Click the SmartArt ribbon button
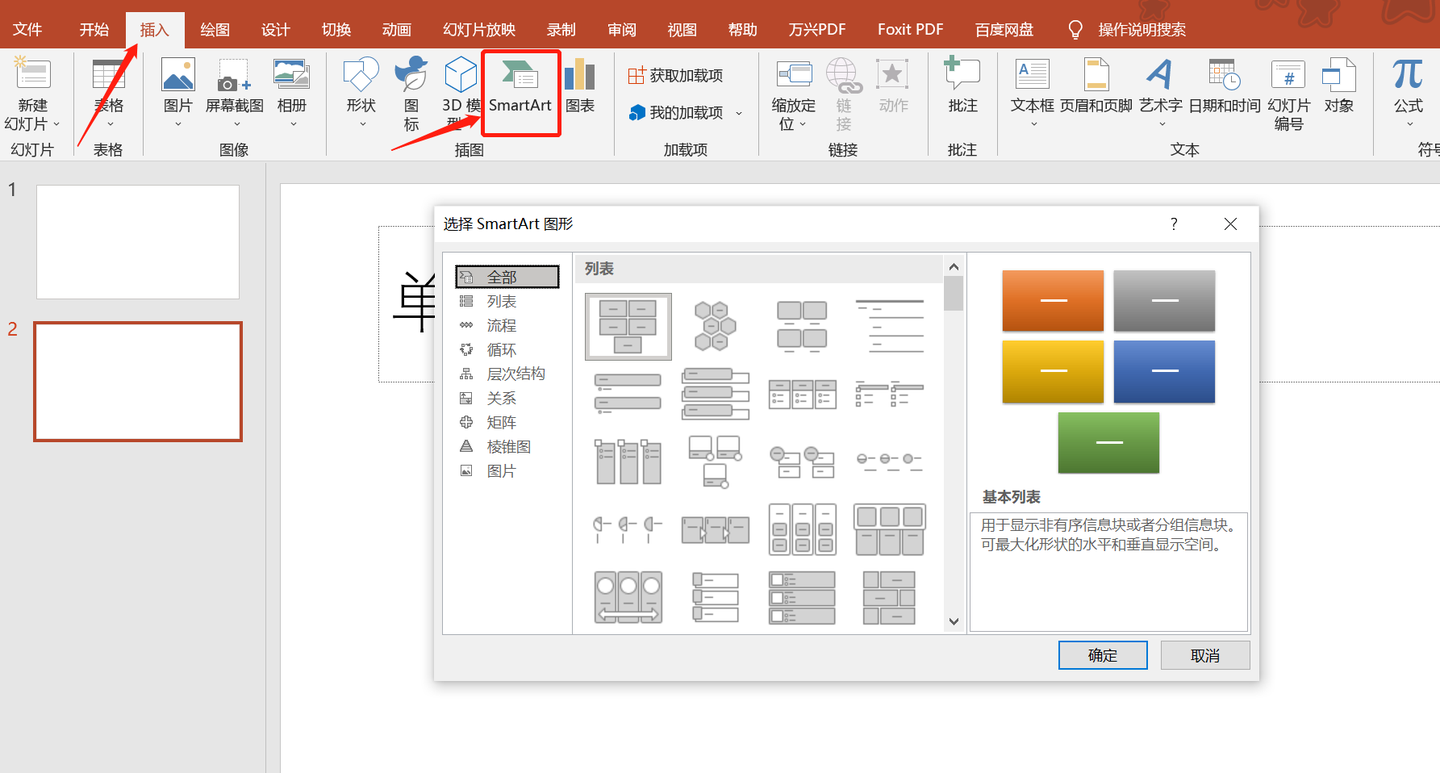The image size is (1440, 773). [520, 93]
